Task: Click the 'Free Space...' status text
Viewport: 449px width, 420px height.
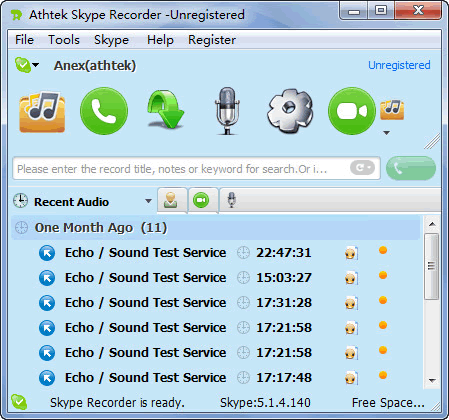Action: click(x=388, y=402)
